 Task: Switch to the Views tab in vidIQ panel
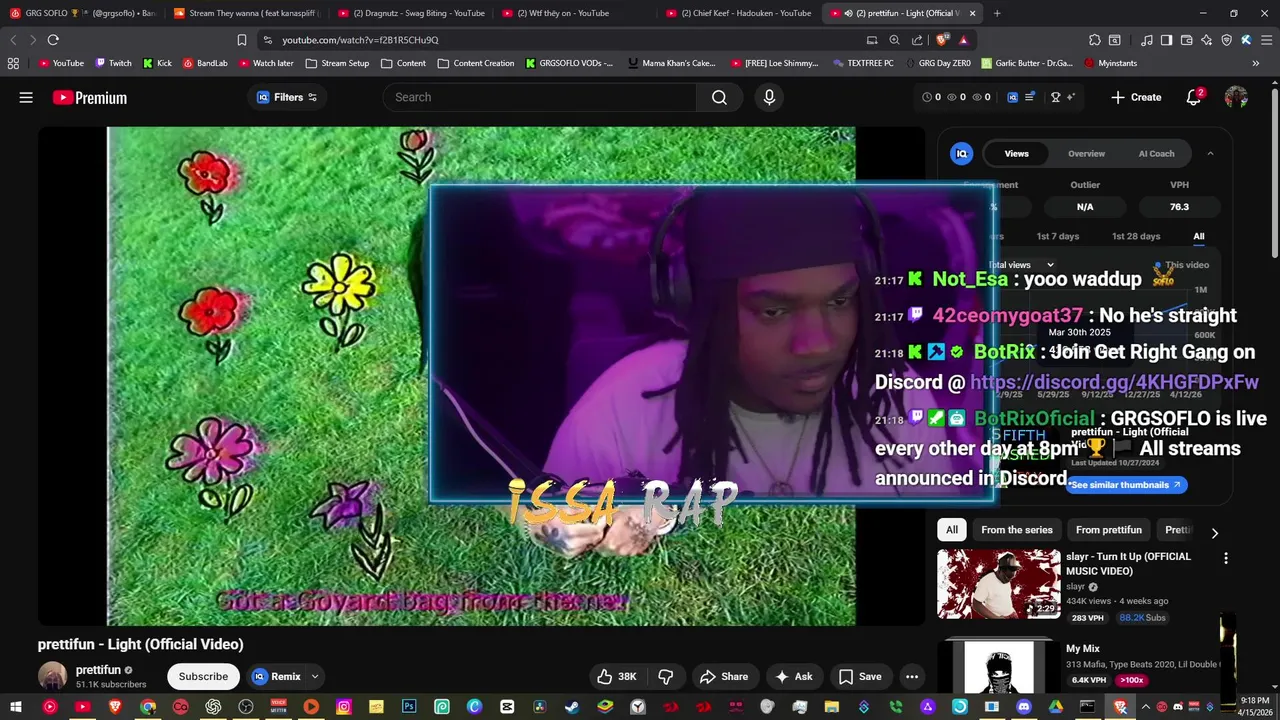[x=1016, y=153]
